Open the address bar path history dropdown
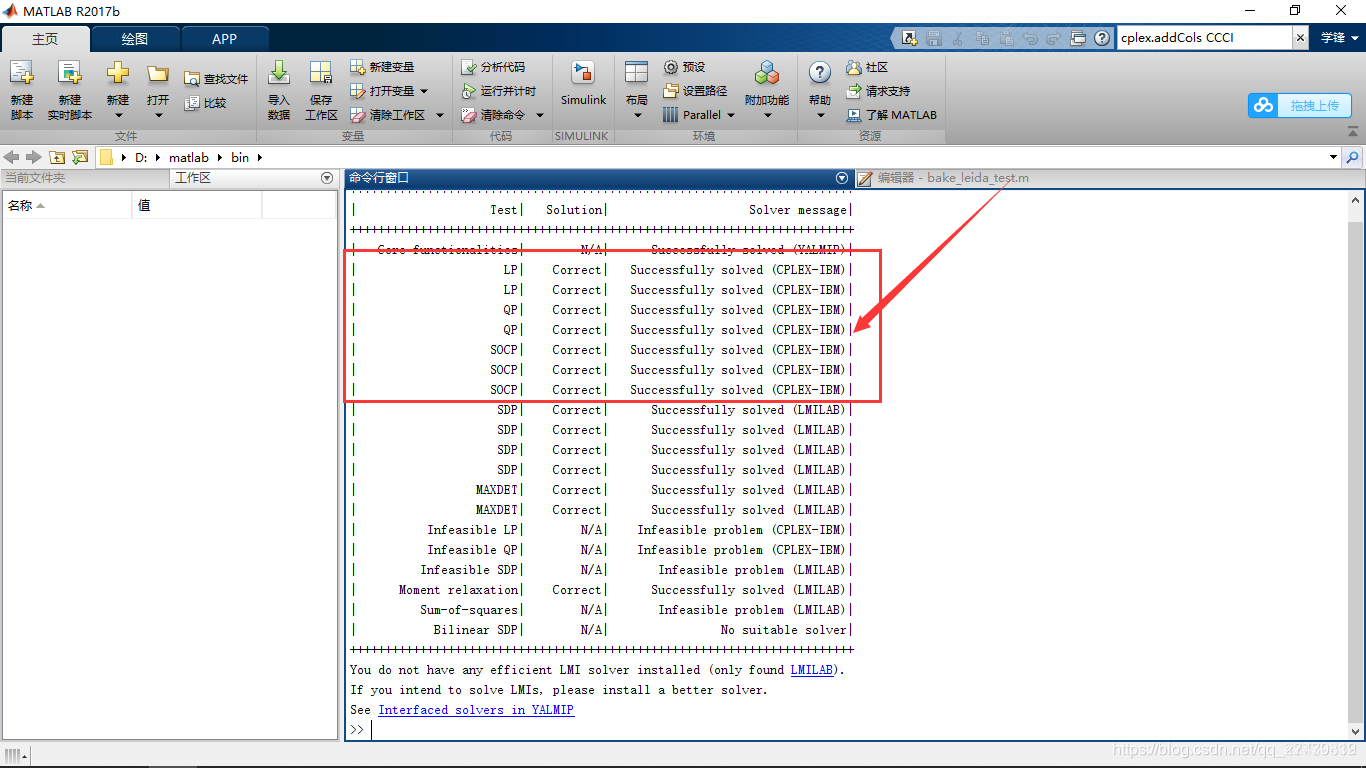This screenshot has height=768, width=1366. click(x=1333, y=157)
